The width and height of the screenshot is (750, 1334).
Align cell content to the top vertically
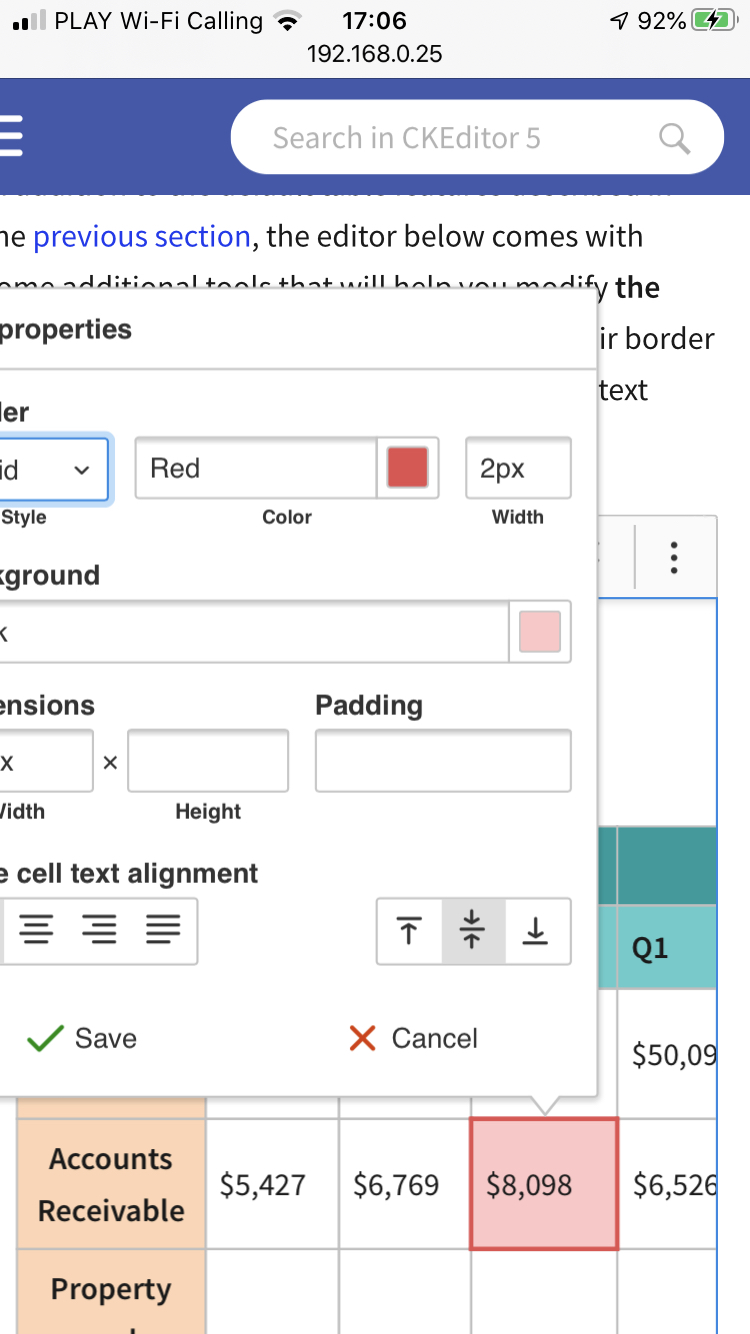(x=409, y=931)
